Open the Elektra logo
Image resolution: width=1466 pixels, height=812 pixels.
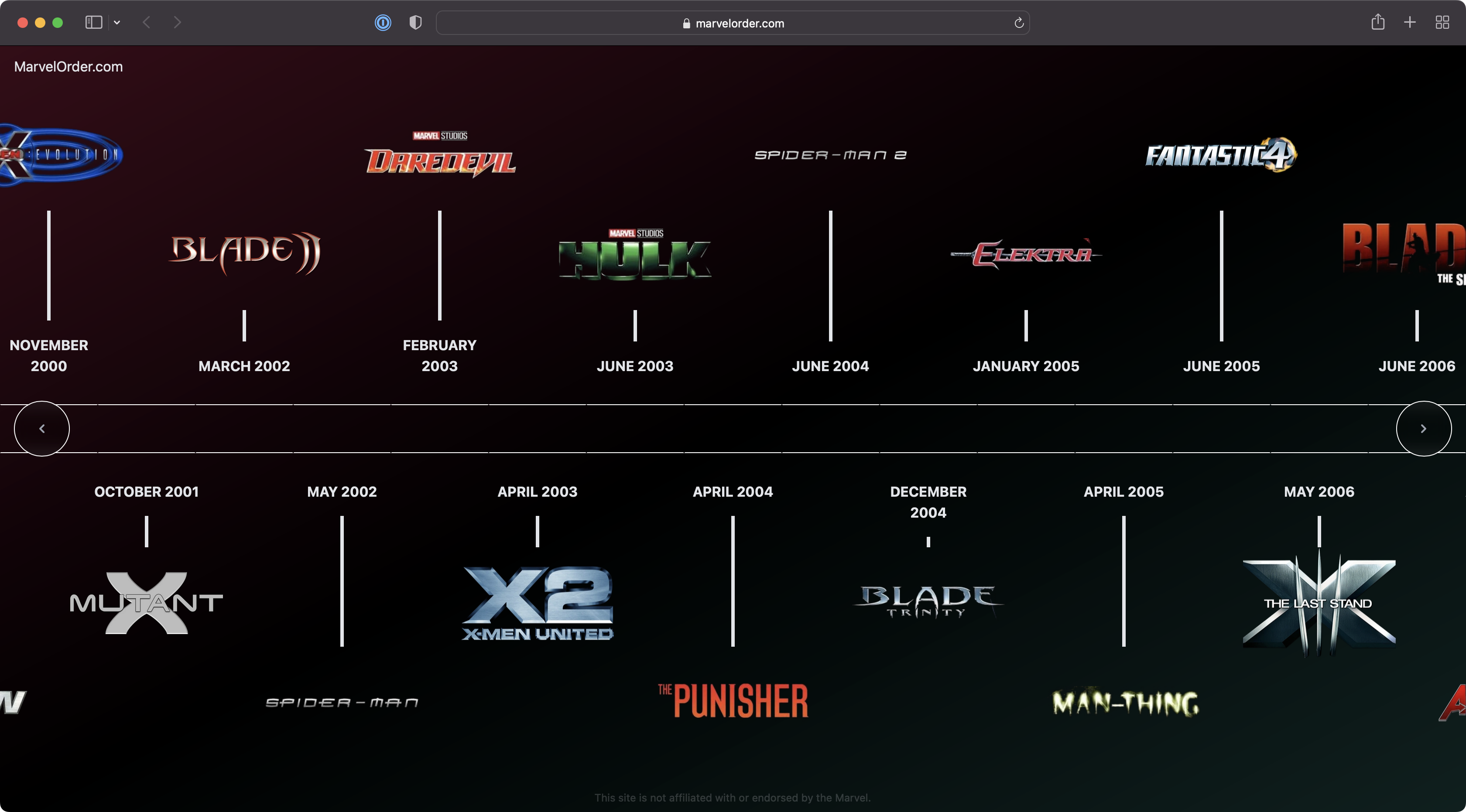click(x=1026, y=254)
